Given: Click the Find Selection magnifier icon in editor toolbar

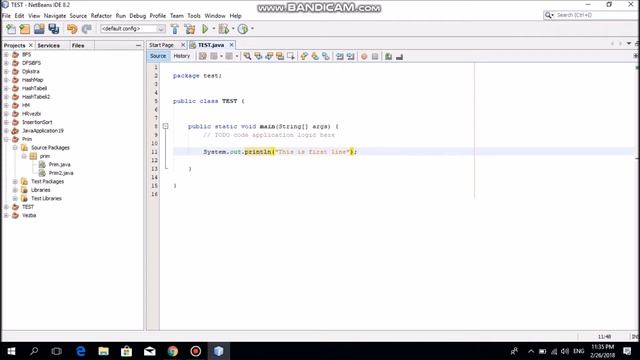Looking at the screenshot, I should (247, 56).
